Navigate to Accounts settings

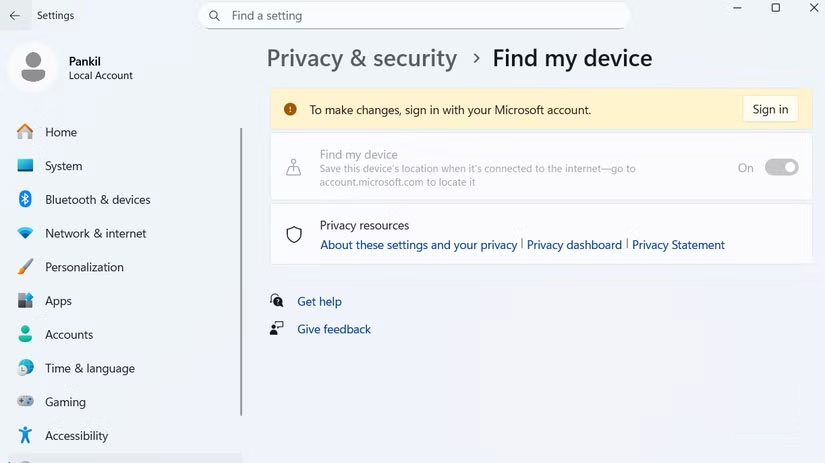(x=68, y=335)
